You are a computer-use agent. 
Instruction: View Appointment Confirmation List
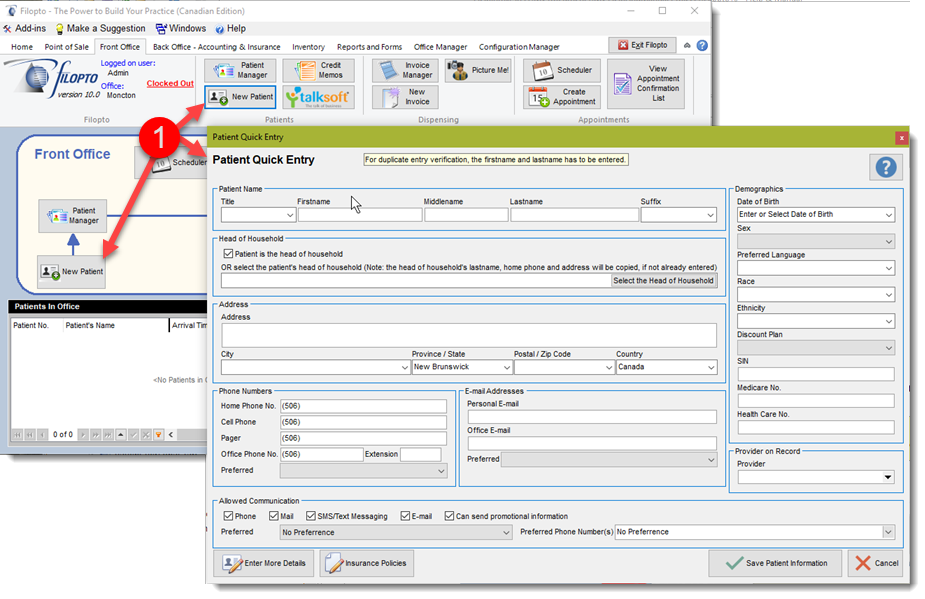point(646,84)
